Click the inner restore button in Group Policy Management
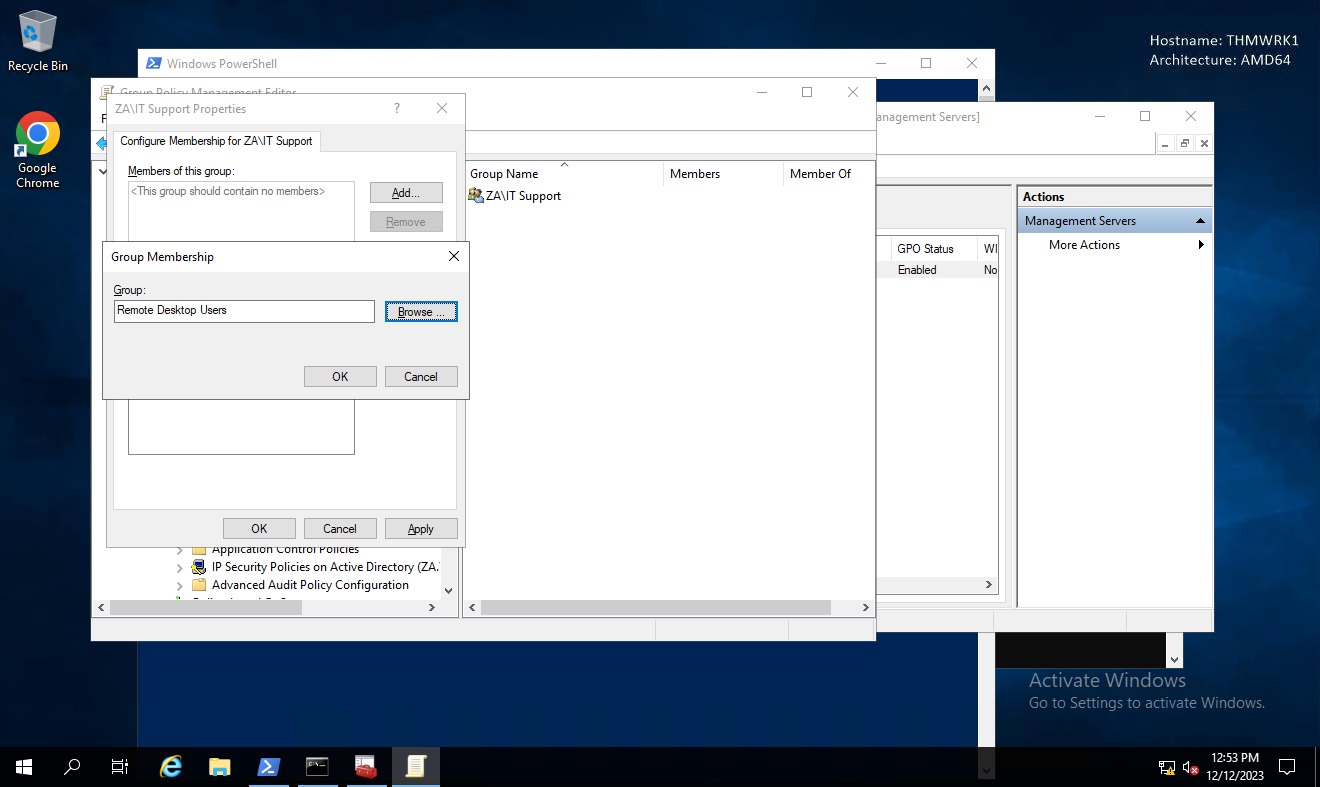Screen dimensions: 1320x787 click(1184, 143)
